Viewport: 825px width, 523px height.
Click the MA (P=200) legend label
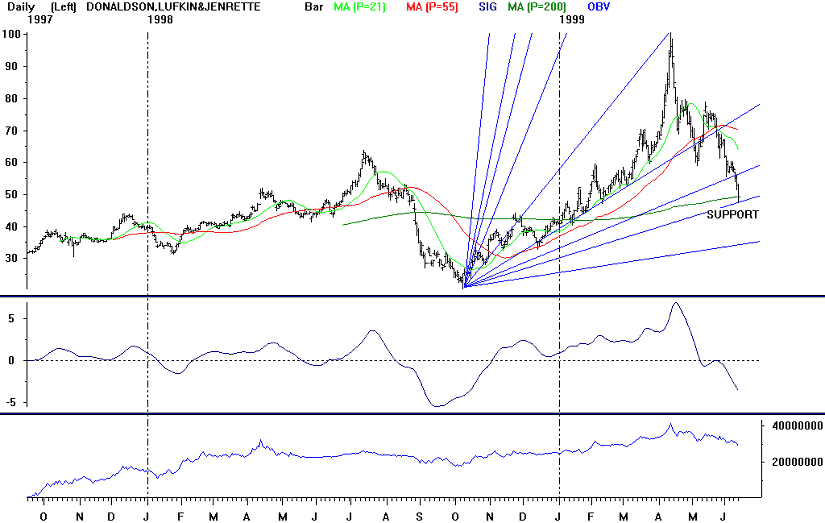pyautogui.click(x=537, y=7)
